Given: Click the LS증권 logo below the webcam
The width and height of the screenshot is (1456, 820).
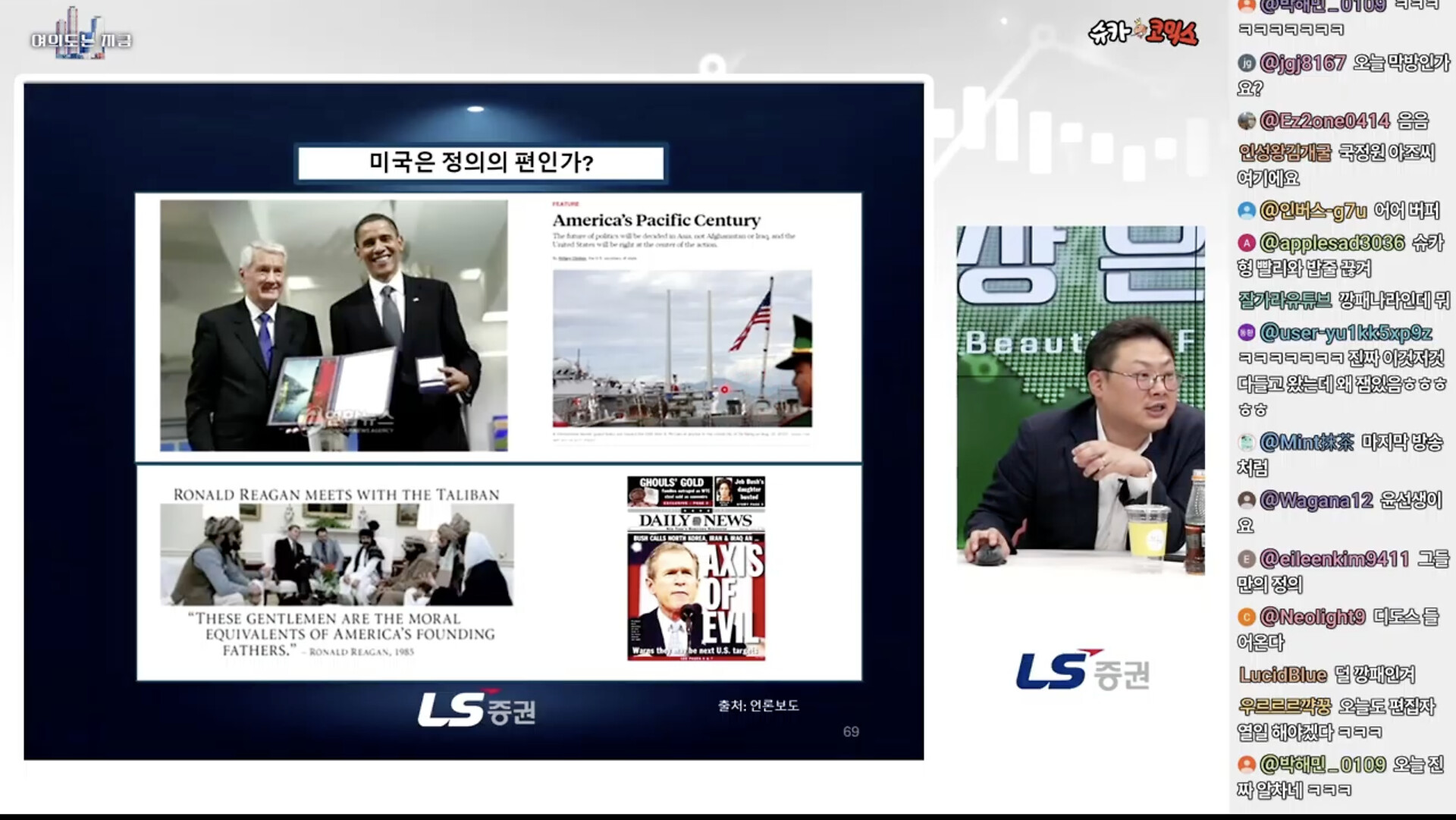Looking at the screenshot, I should click(x=1081, y=671).
